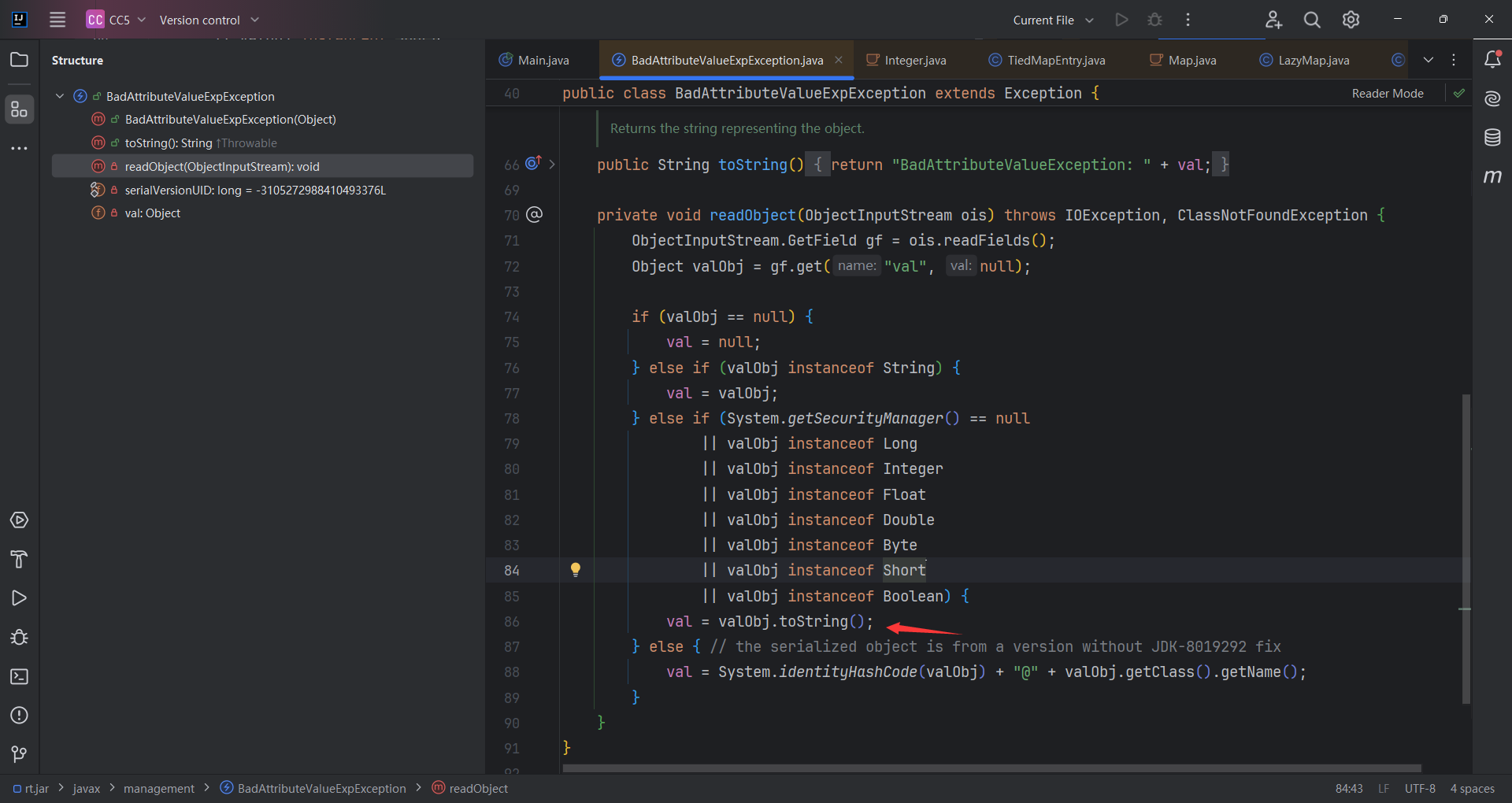Toggle the Structure tool window icon
The width and height of the screenshot is (1512, 803).
click(x=19, y=109)
